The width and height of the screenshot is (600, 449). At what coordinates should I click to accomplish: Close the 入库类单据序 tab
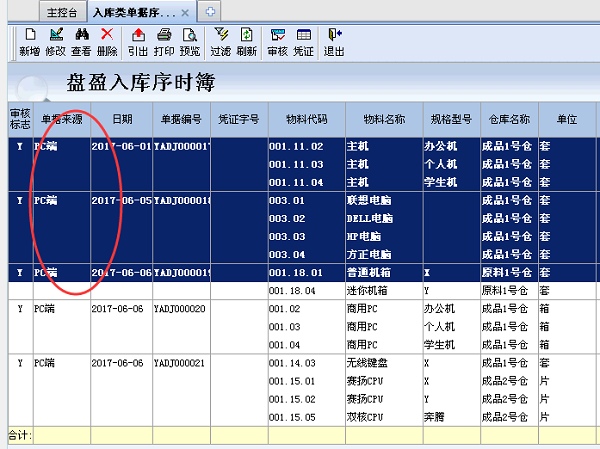click(185, 12)
